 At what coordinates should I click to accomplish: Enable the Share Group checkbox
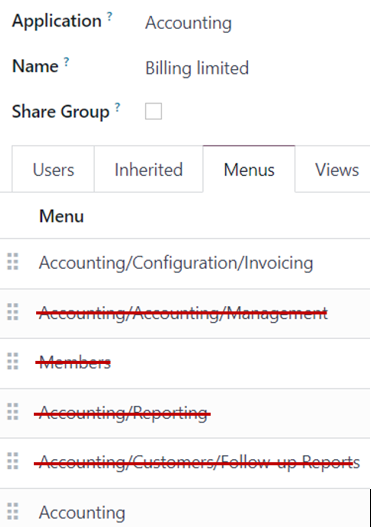(153, 111)
